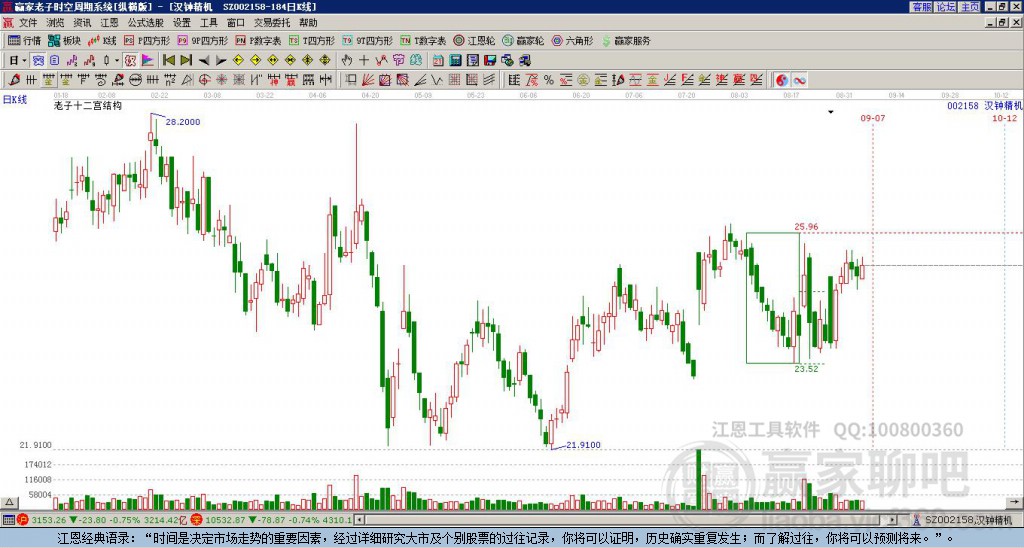Click the SZ002158 汉钟精机 status tab
Image resolution: width=1024 pixels, height=548 pixels.
961,520
